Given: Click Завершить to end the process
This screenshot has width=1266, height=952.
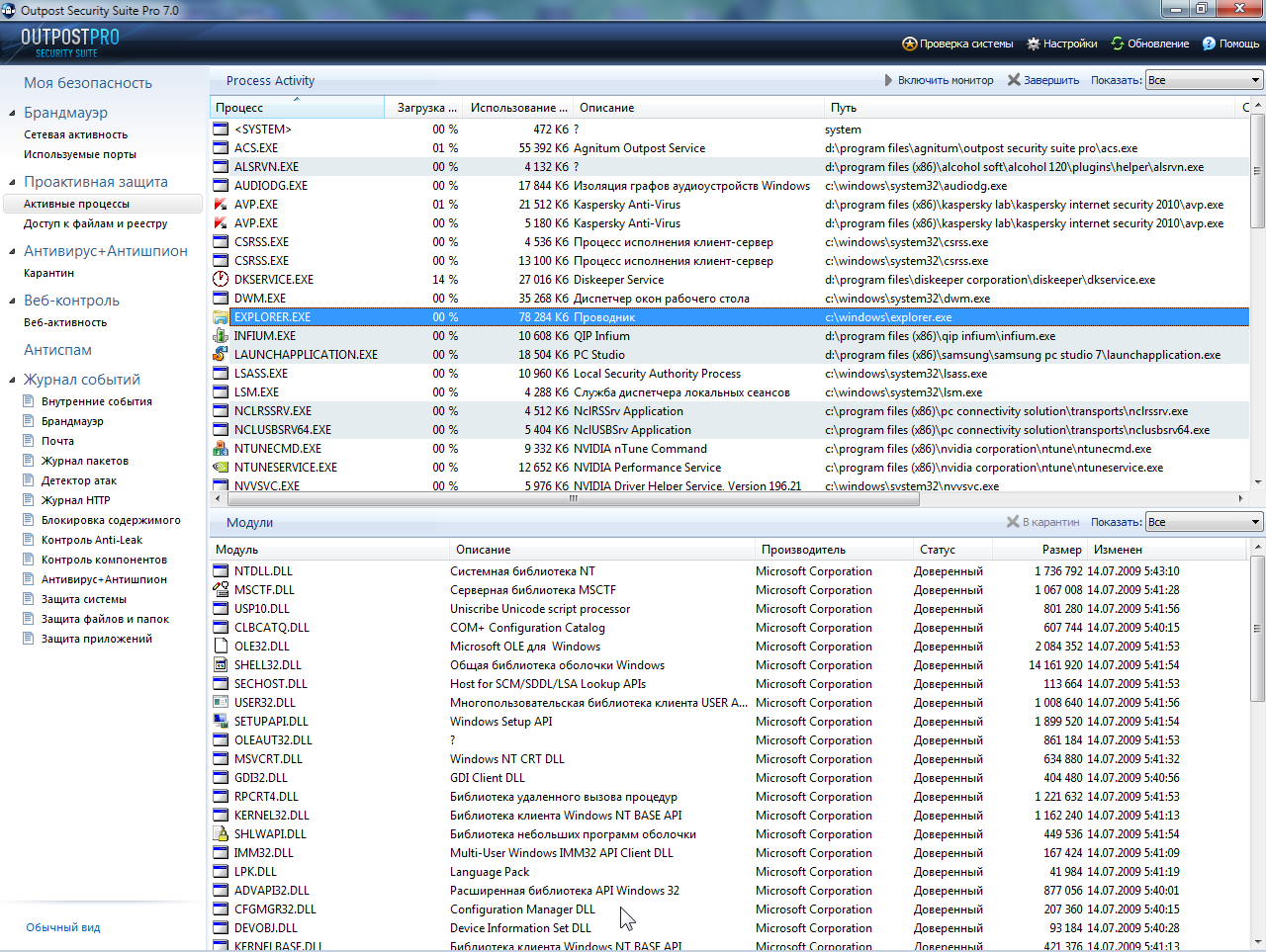Looking at the screenshot, I should point(1043,80).
